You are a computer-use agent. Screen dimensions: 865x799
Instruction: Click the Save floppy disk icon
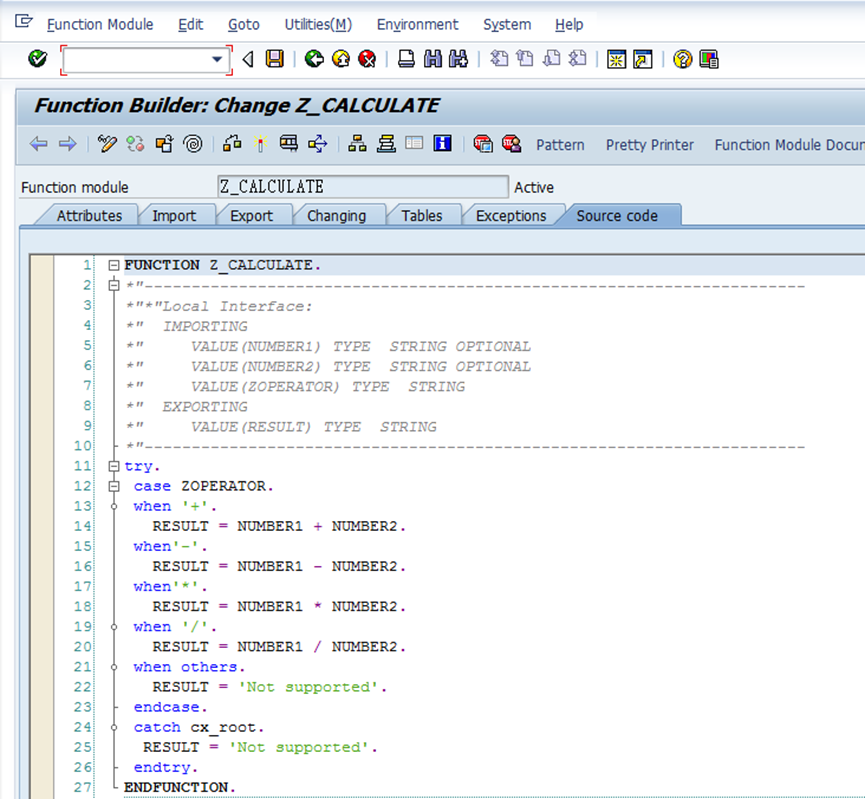274,60
